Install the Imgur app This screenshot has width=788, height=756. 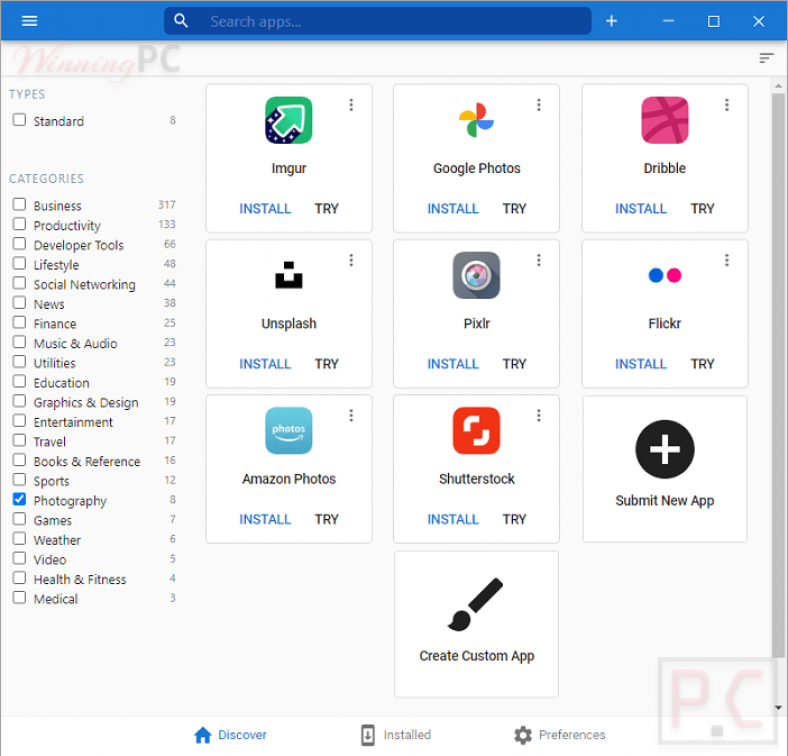pos(265,209)
